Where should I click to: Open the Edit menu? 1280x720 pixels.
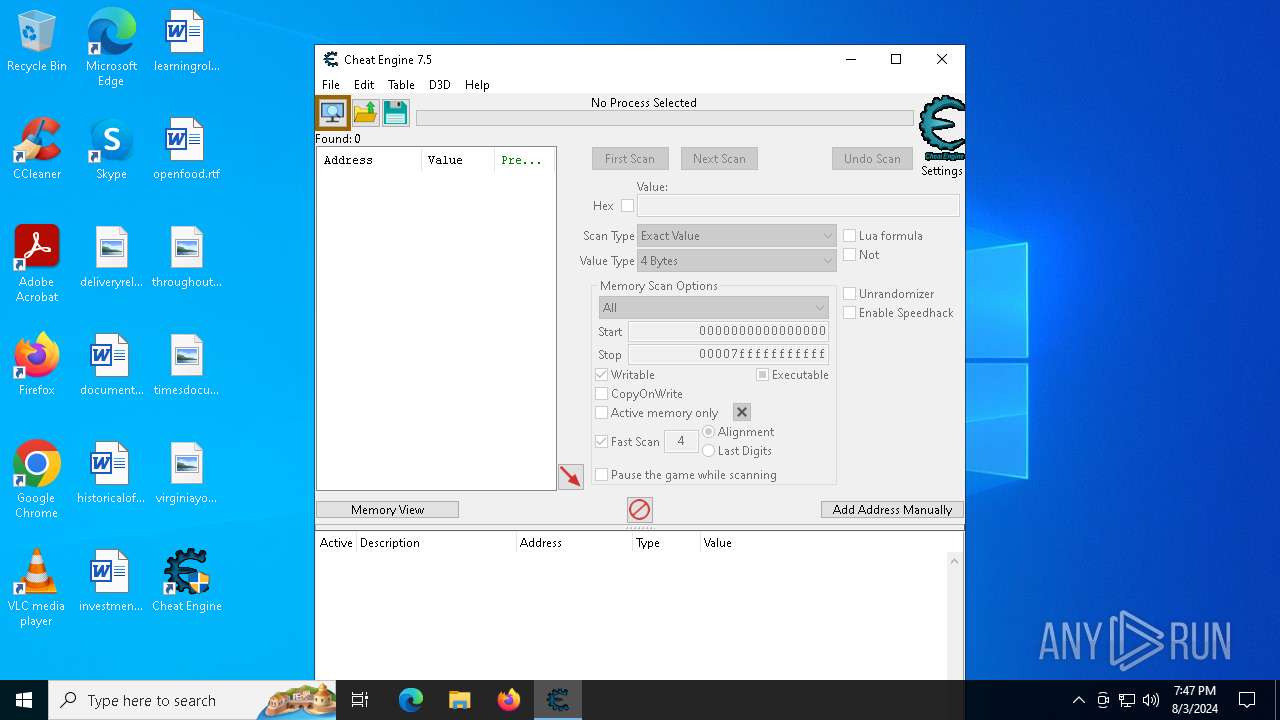coord(364,85)
